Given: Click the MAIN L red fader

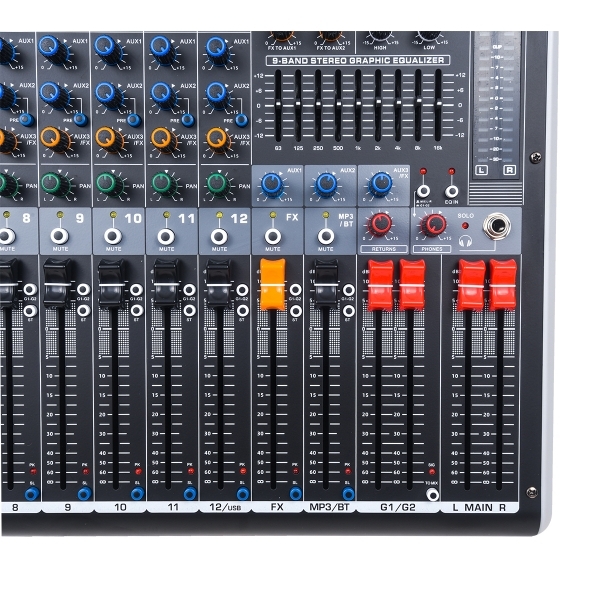Looking at the screenshot, I should pos(471,285).
